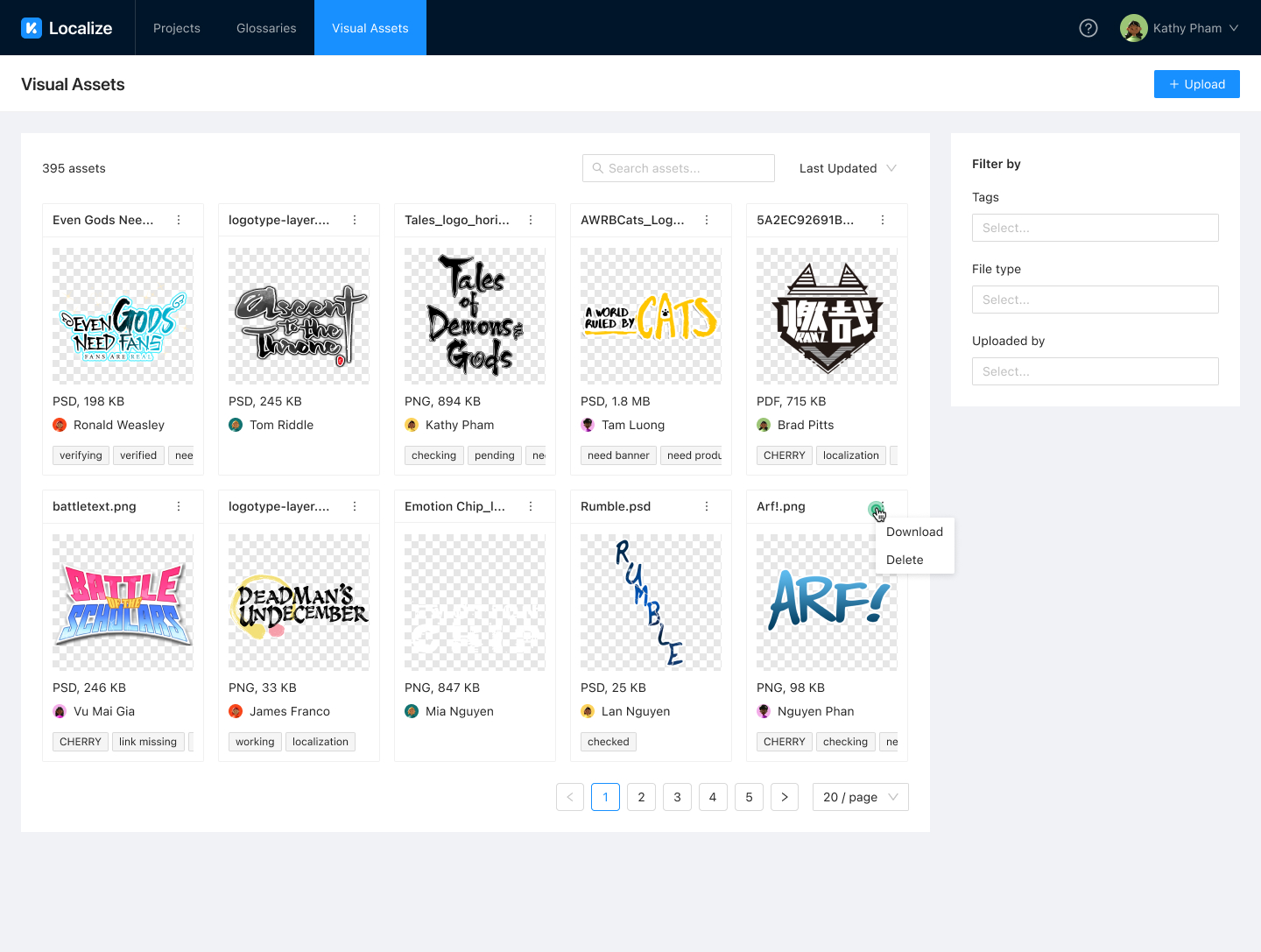Open the 20 / page dropdown

click(860, 797)
